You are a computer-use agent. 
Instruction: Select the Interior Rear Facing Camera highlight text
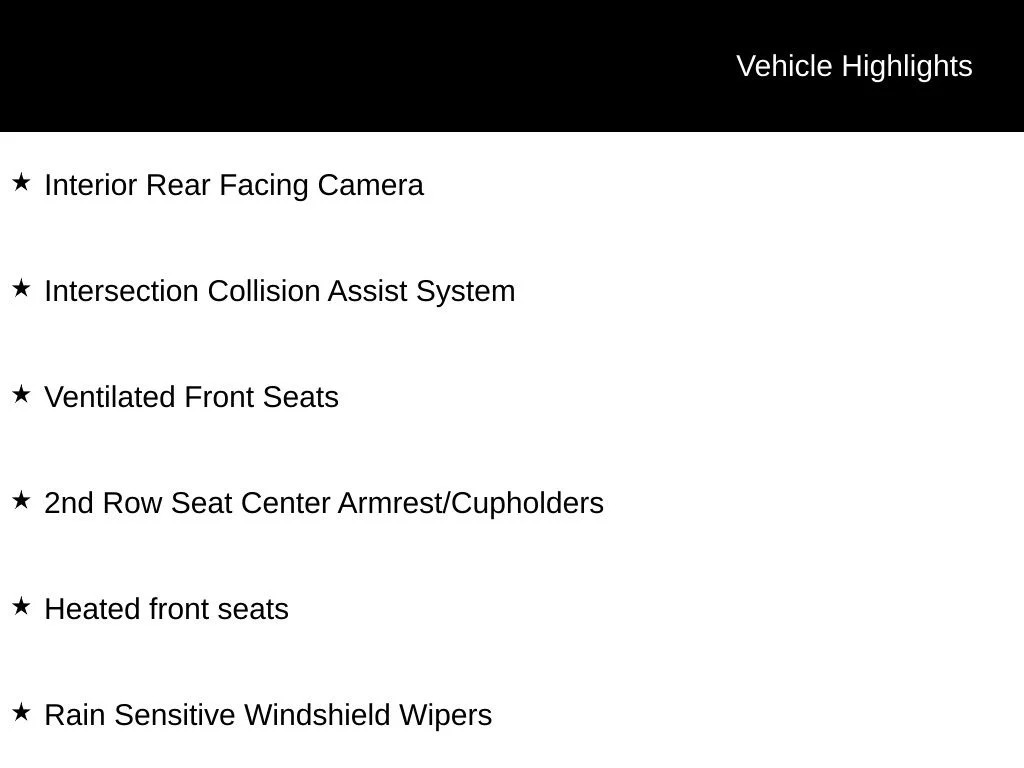click(234, 185)
